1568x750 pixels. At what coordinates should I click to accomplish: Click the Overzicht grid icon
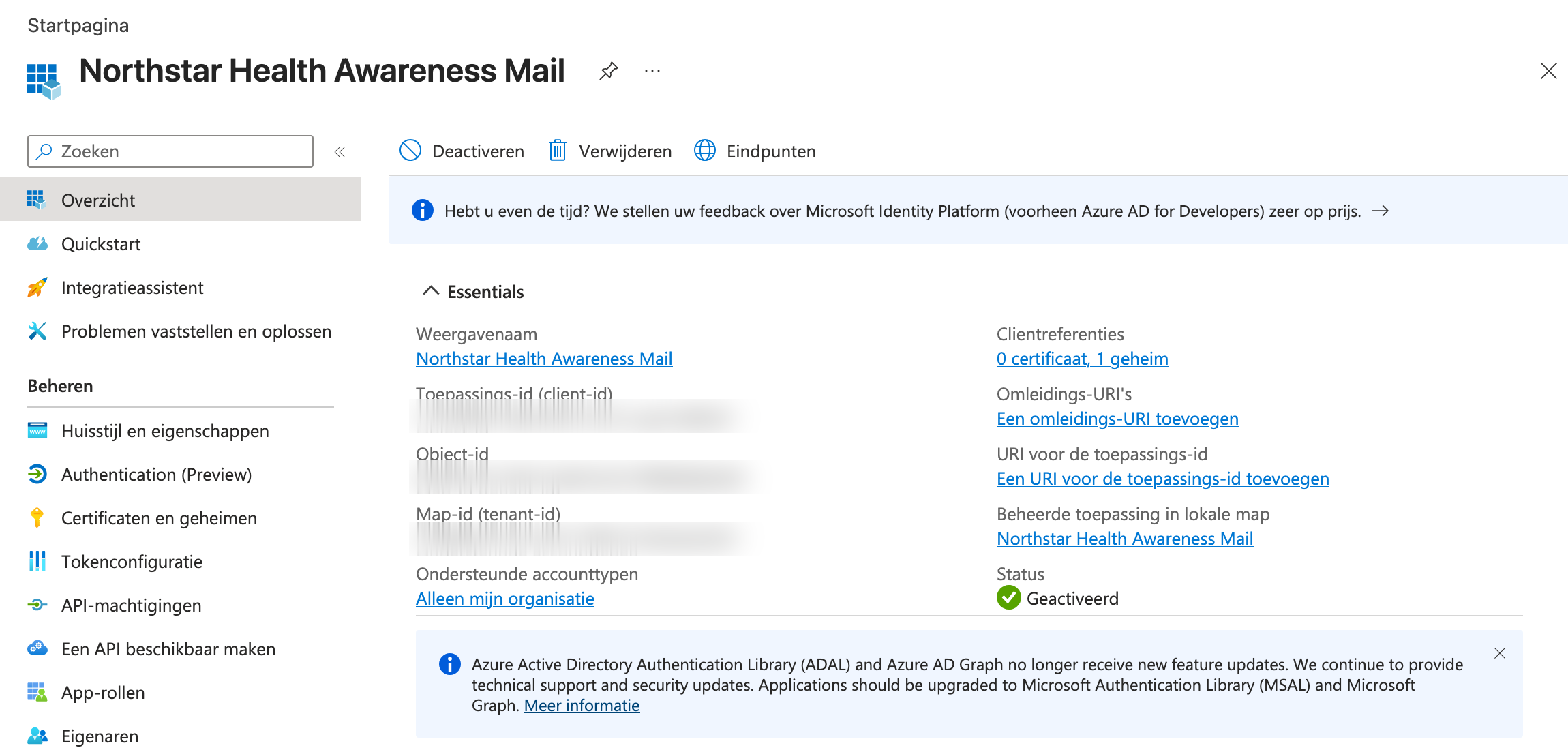point(37,200)
